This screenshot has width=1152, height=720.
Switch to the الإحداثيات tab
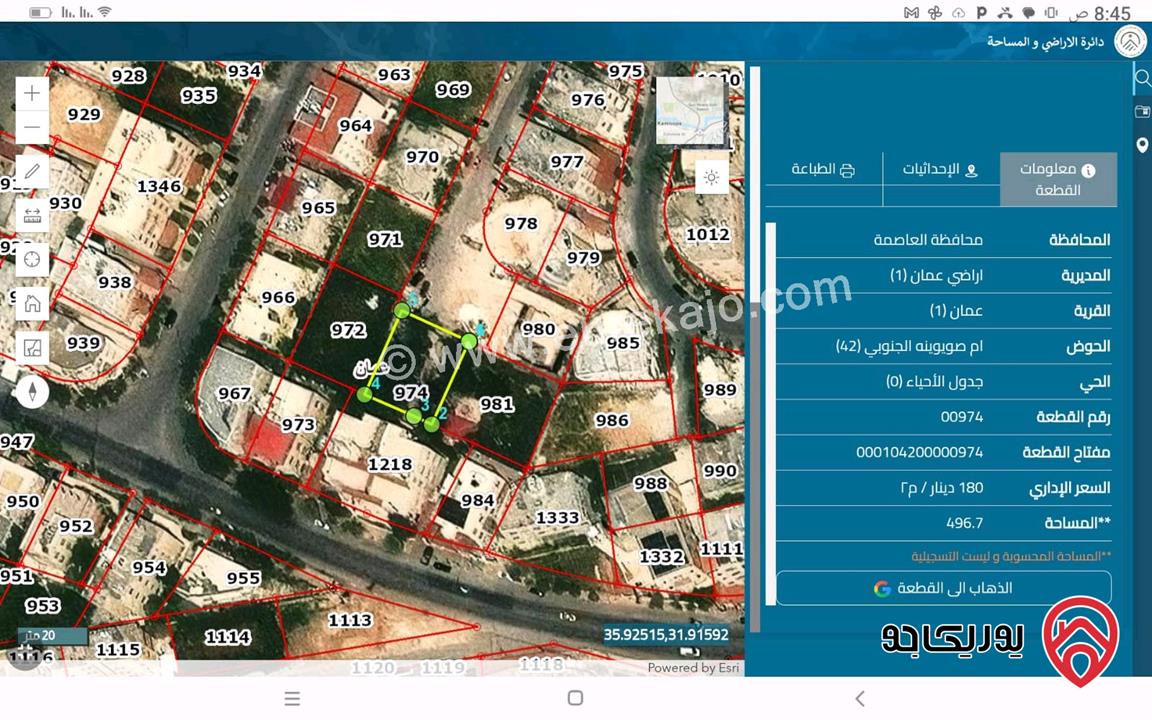[940, 170]
